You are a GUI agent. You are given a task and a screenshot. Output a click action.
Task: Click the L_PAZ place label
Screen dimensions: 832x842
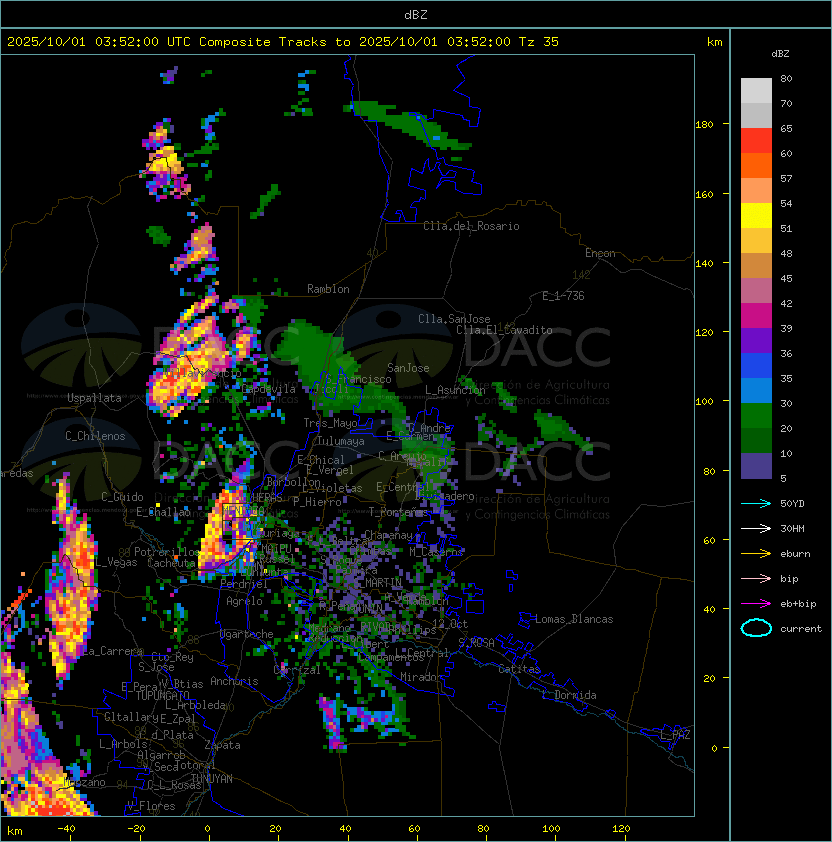click(x=675, y=735)
